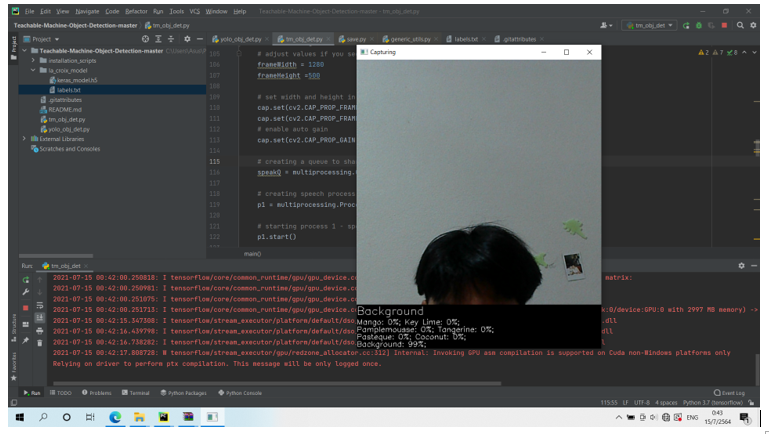
Task: Click the Print icon in Run panel
Action: pos(40,331)
